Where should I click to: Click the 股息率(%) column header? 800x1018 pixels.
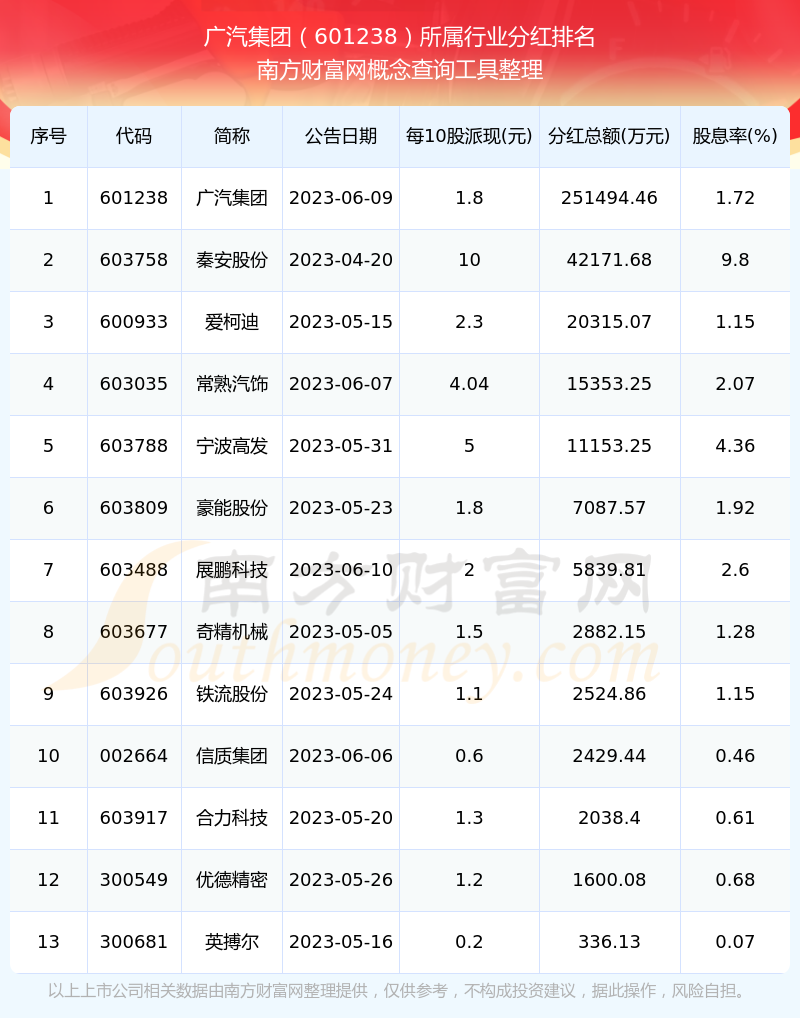click(x=735, y=136)
